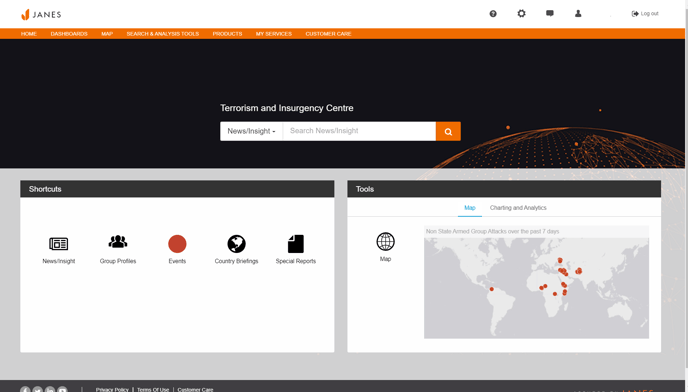688x392 pixels.
Task: Switch to the Map tab in Tools
Action: tap(469, 208)
